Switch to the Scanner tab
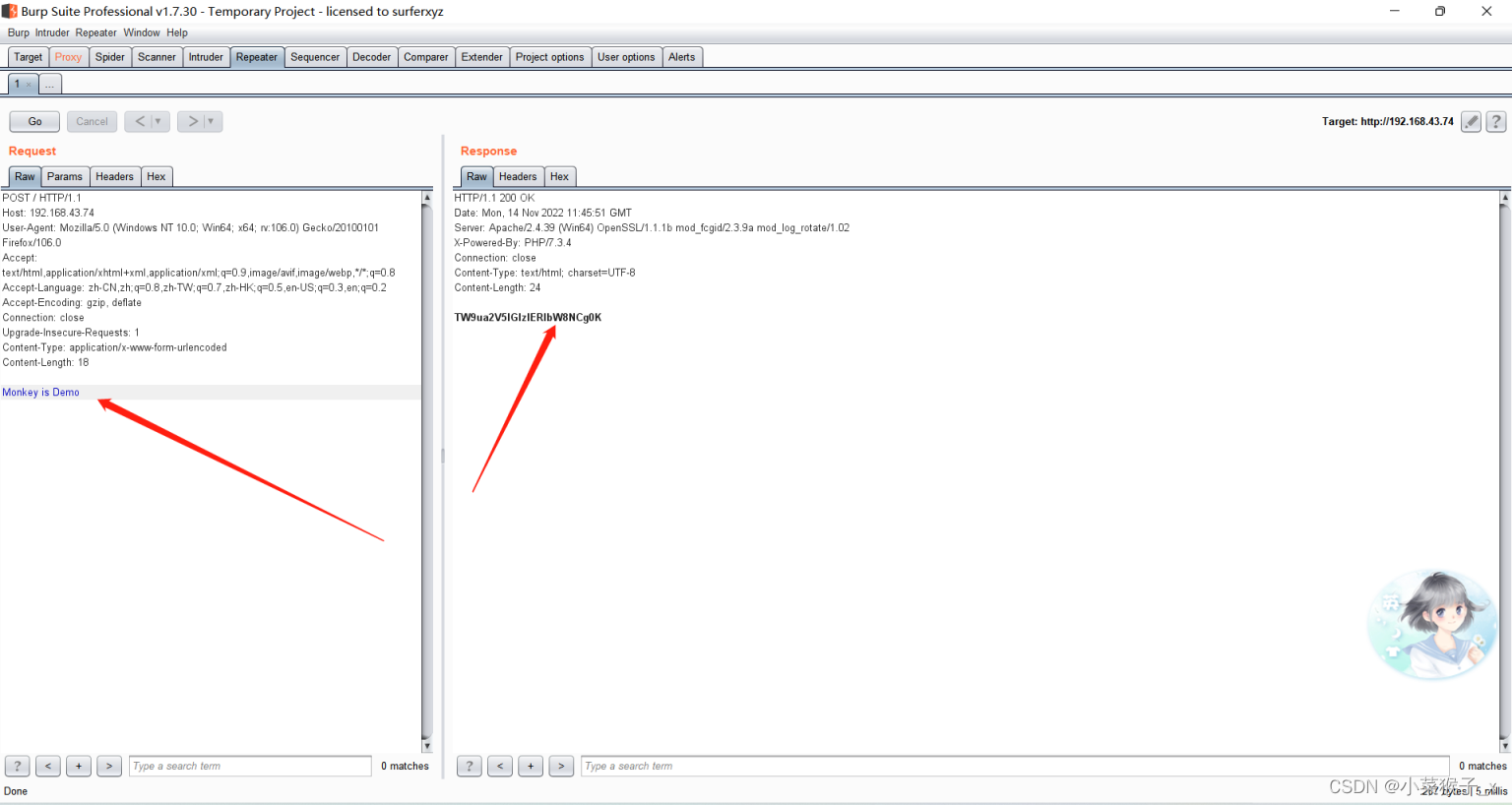 [157, 57]
